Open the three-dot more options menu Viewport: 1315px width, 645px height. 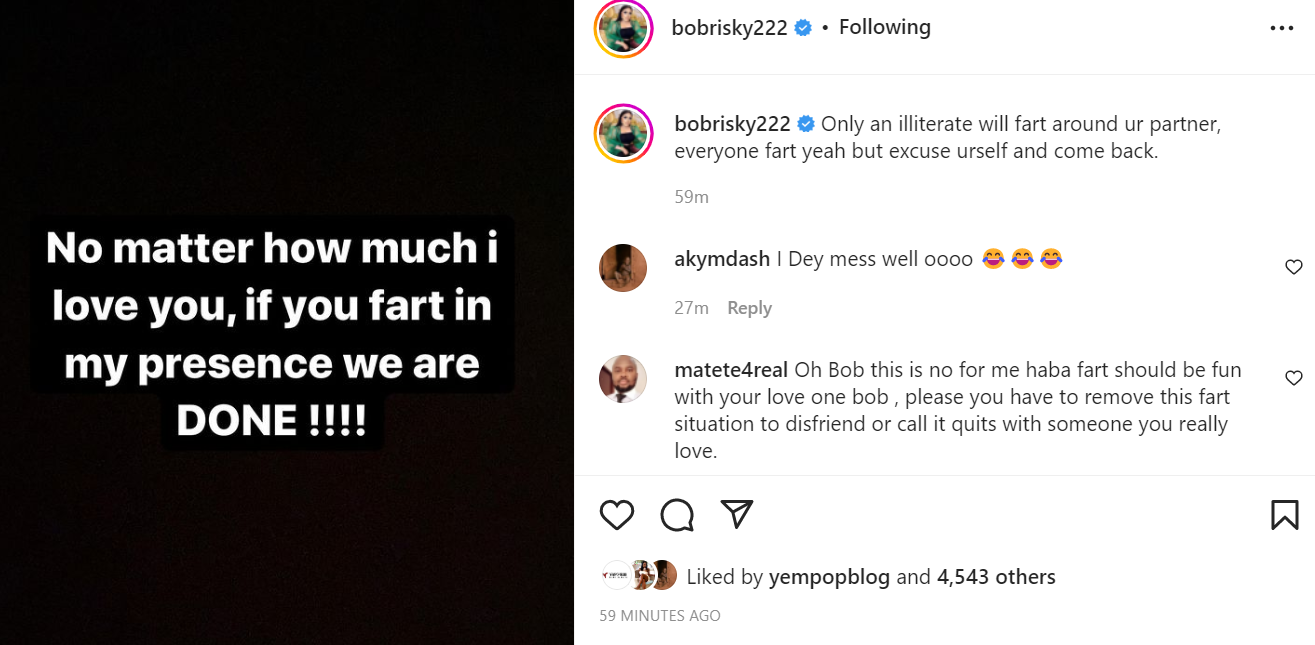[1282, 29]
